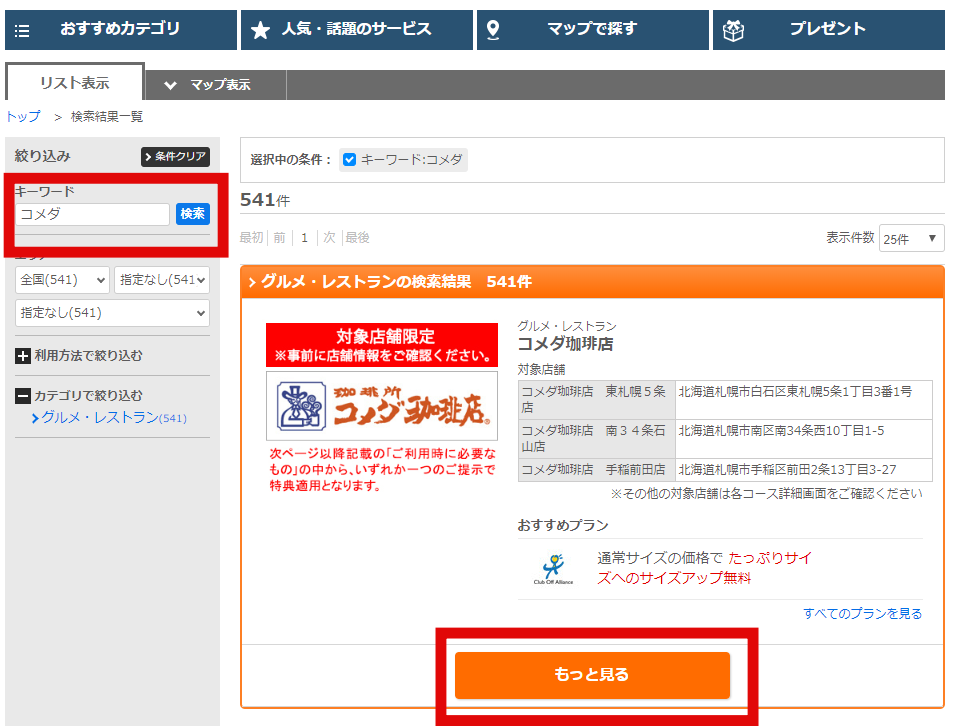Uncheck the キーワード:コメダ condition checkbox
The image size is (966, 726).
349,160
